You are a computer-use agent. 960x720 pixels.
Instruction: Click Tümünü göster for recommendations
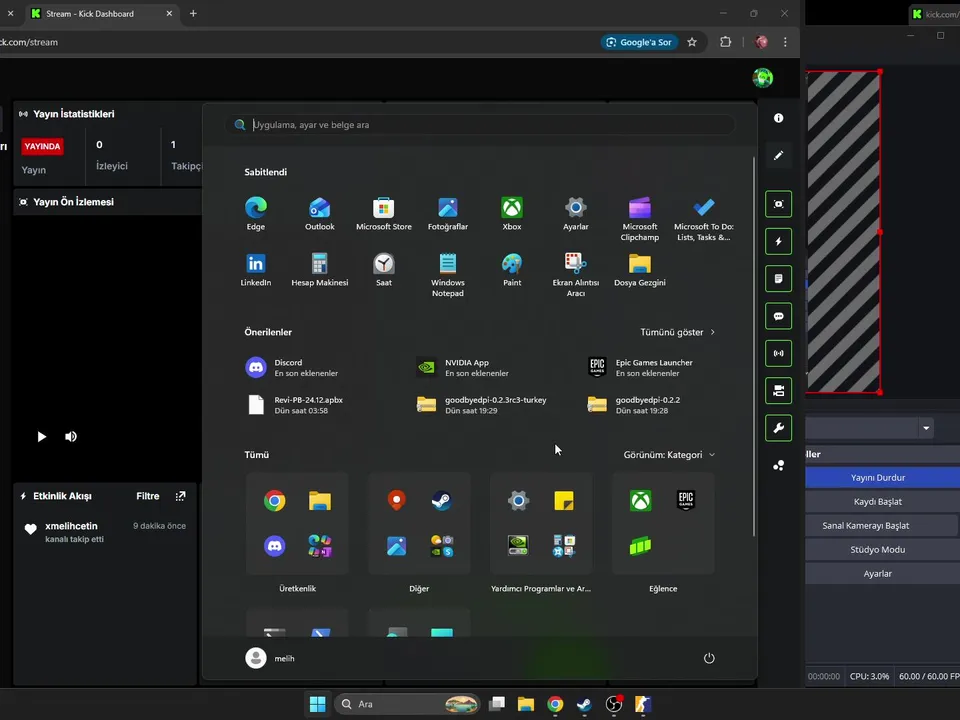(x=678, y=332)
